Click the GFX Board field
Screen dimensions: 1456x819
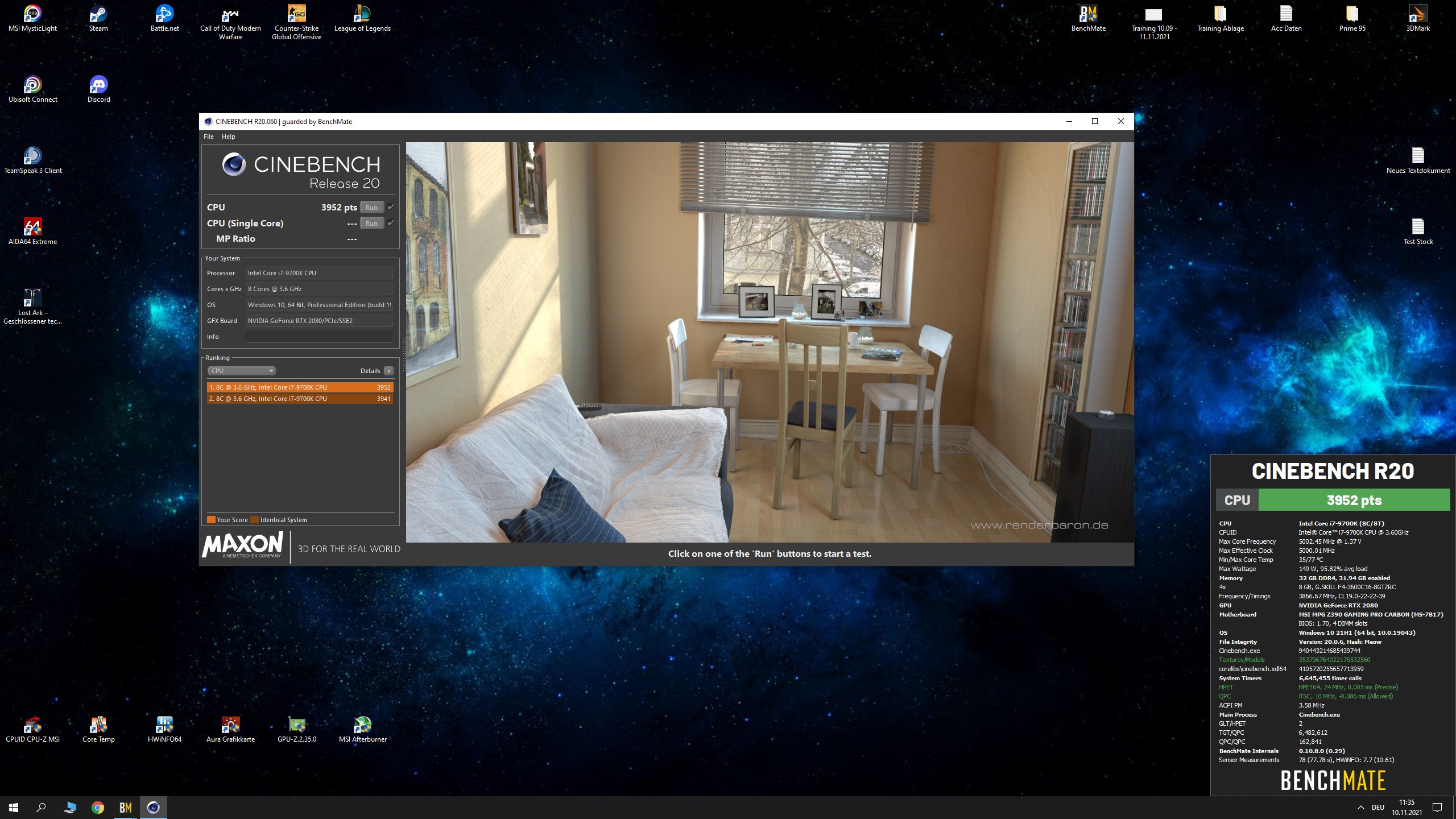point(319,321)
